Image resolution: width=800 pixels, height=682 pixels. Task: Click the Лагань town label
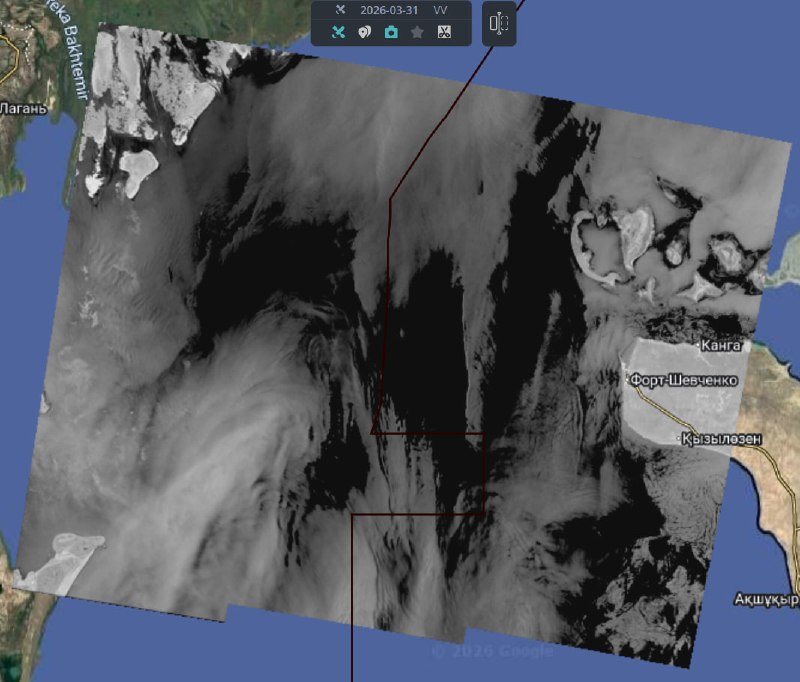point(22,108)
